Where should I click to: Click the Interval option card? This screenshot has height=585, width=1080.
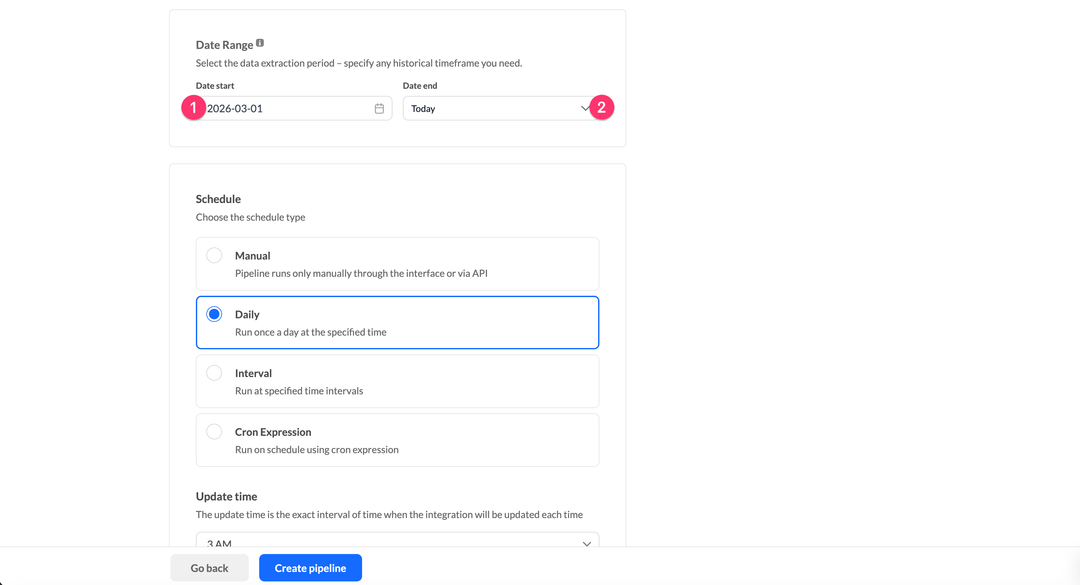(397, 381)
